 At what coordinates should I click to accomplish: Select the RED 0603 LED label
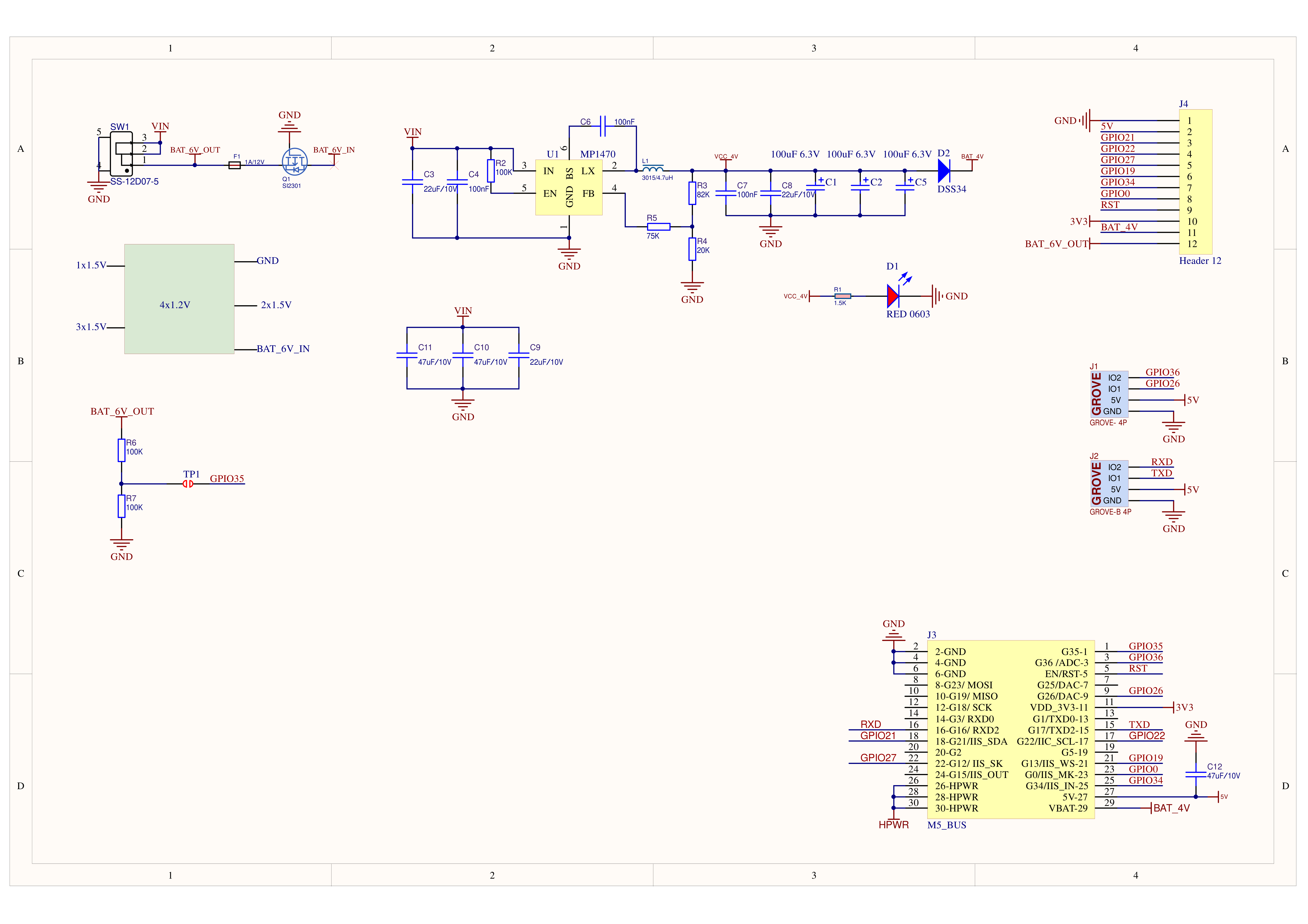(x=908, y=314)
